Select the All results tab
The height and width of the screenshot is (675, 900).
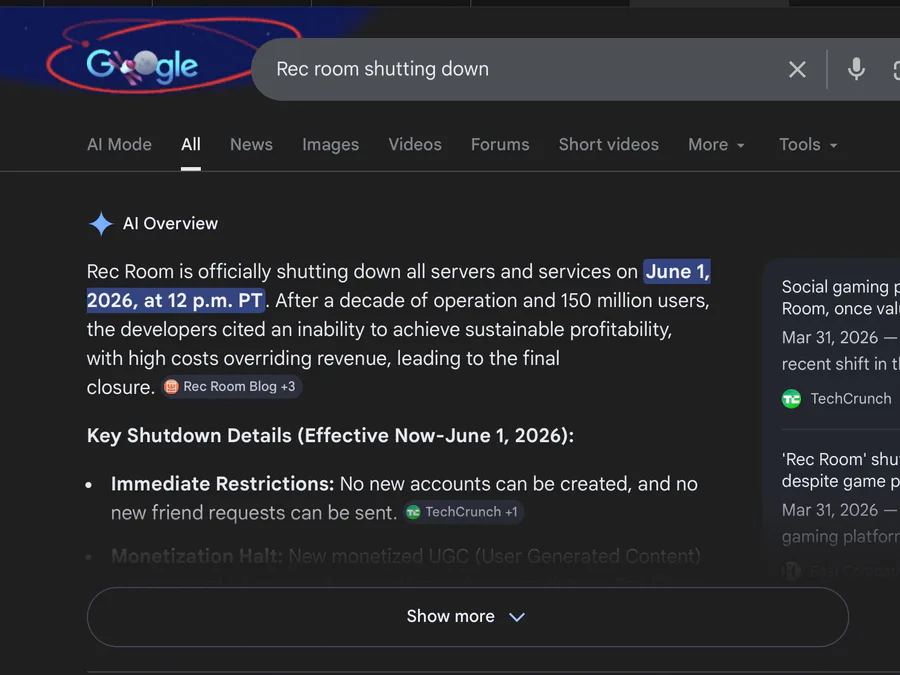[x=191, y=145]
